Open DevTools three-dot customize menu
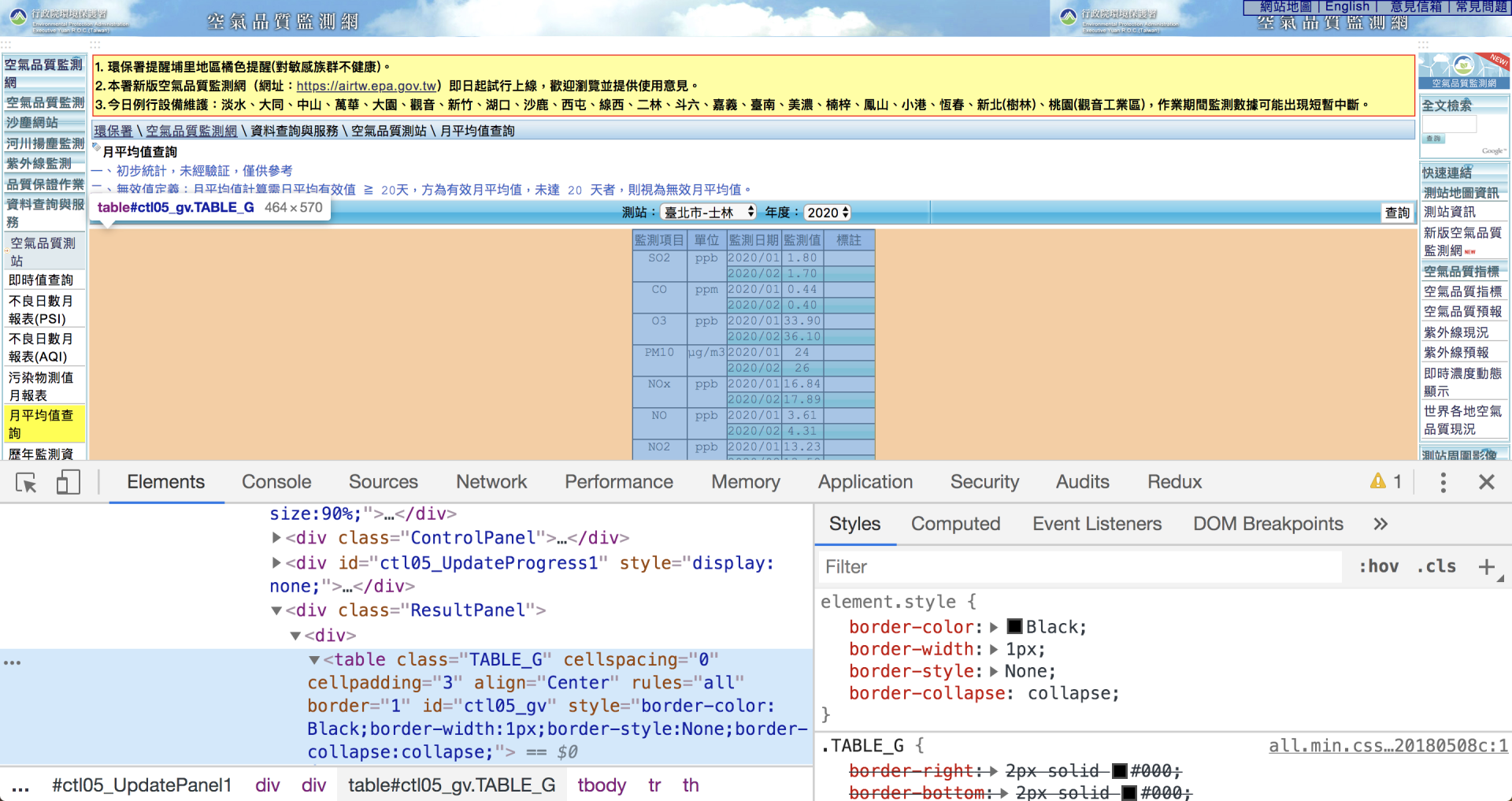The width and height of the screenshot is (1512, 801). tap(1443, 482)
